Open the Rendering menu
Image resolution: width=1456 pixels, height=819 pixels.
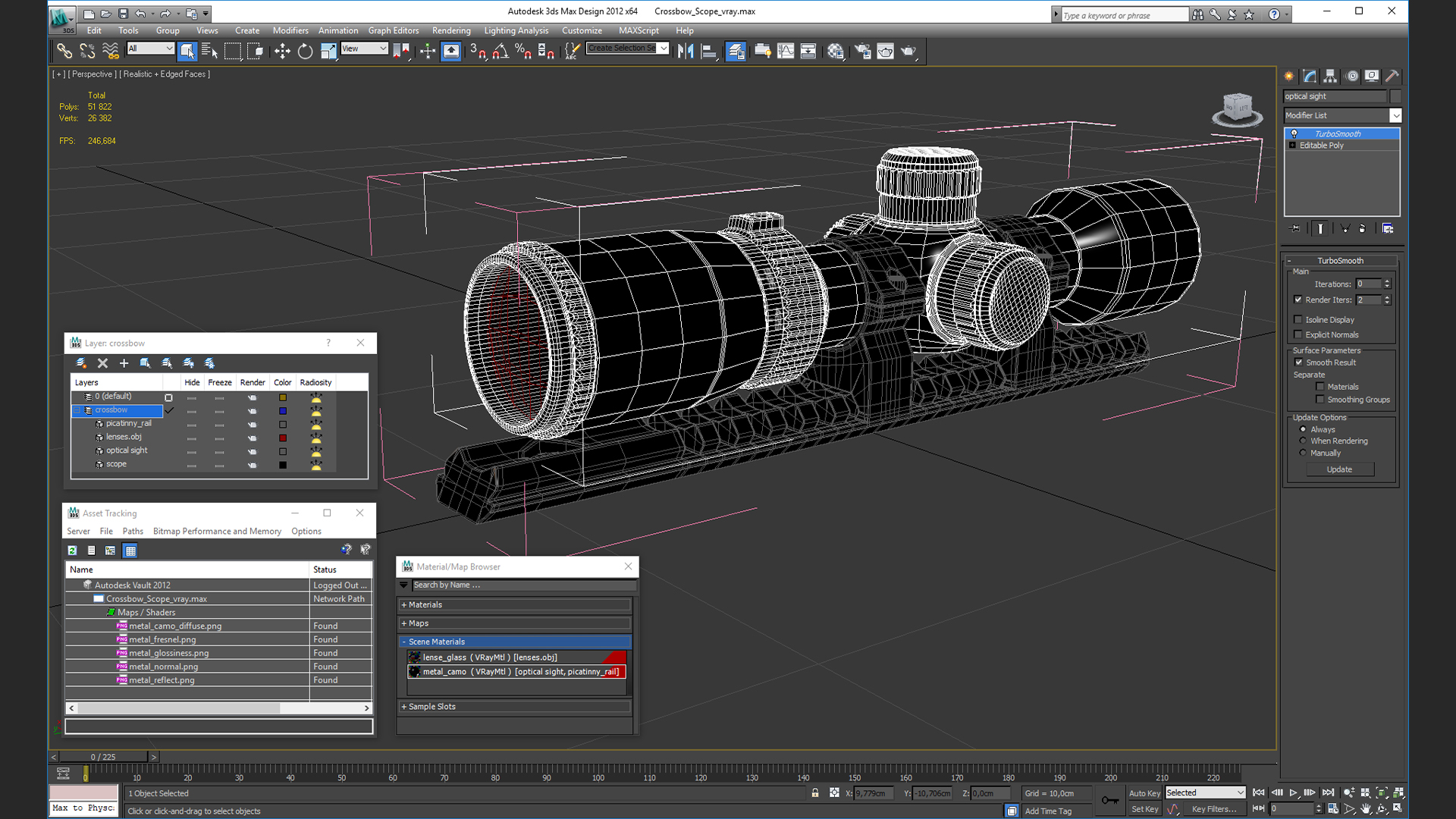(451, 30)
